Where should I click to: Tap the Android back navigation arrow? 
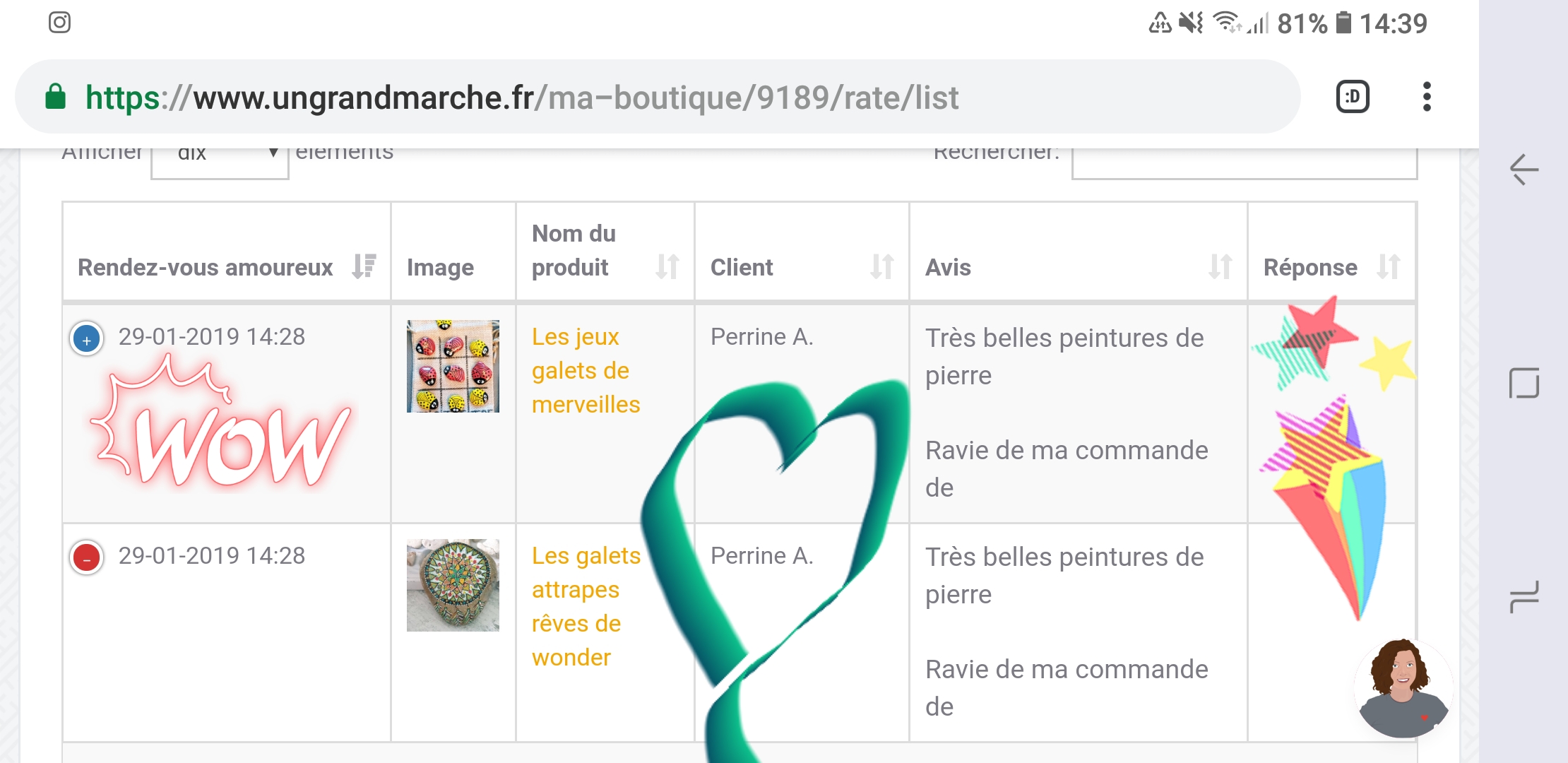[1524, 170]
